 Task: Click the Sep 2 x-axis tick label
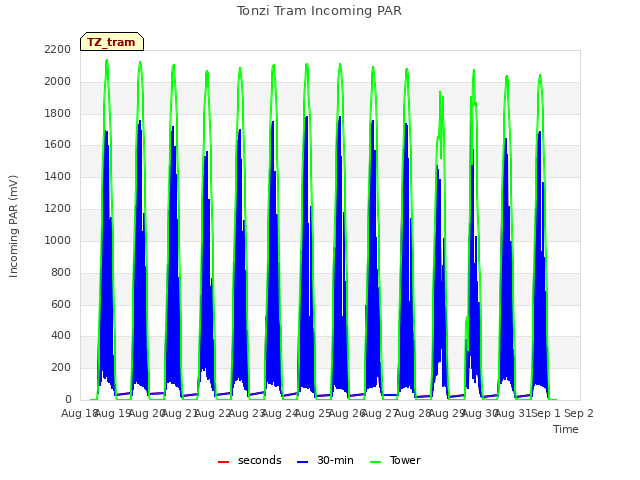click(579, 413)
